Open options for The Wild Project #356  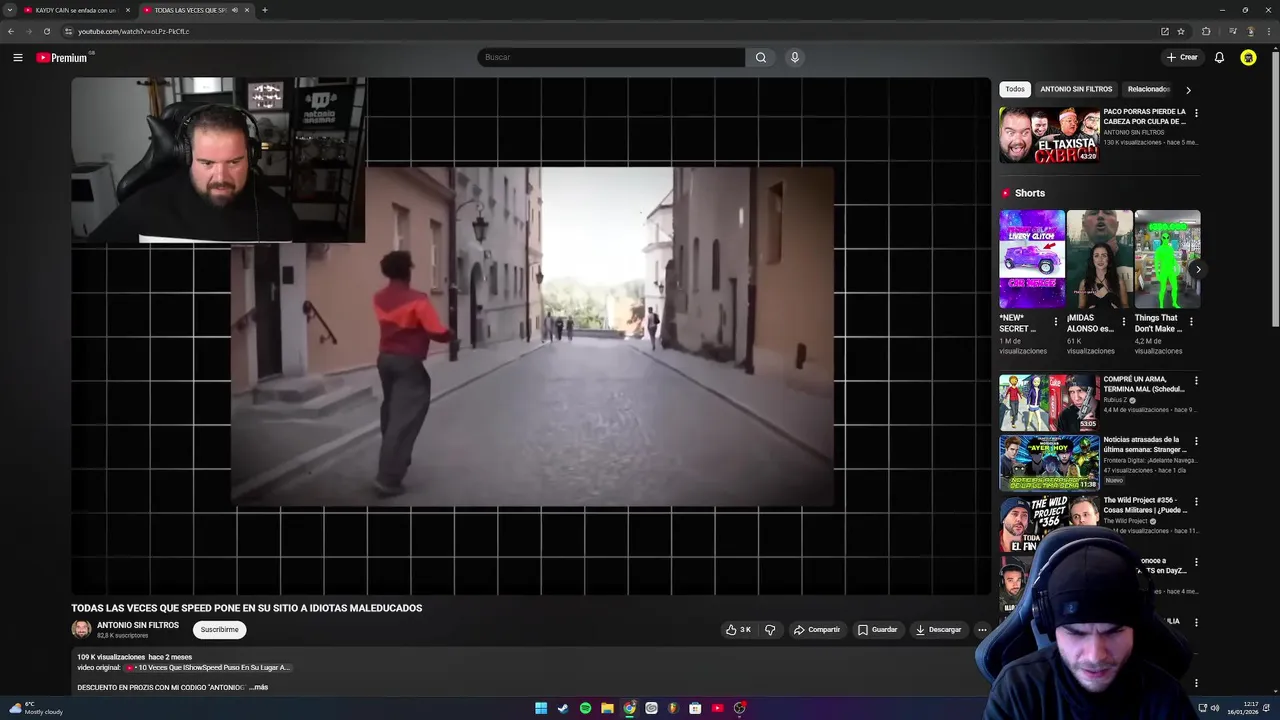[1196, 502]
